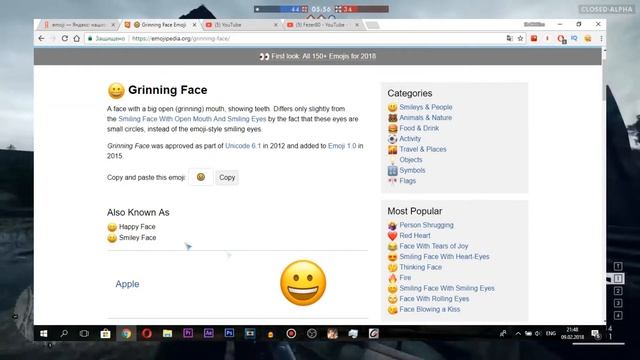Open the Apple vendor link

[127, 284]
